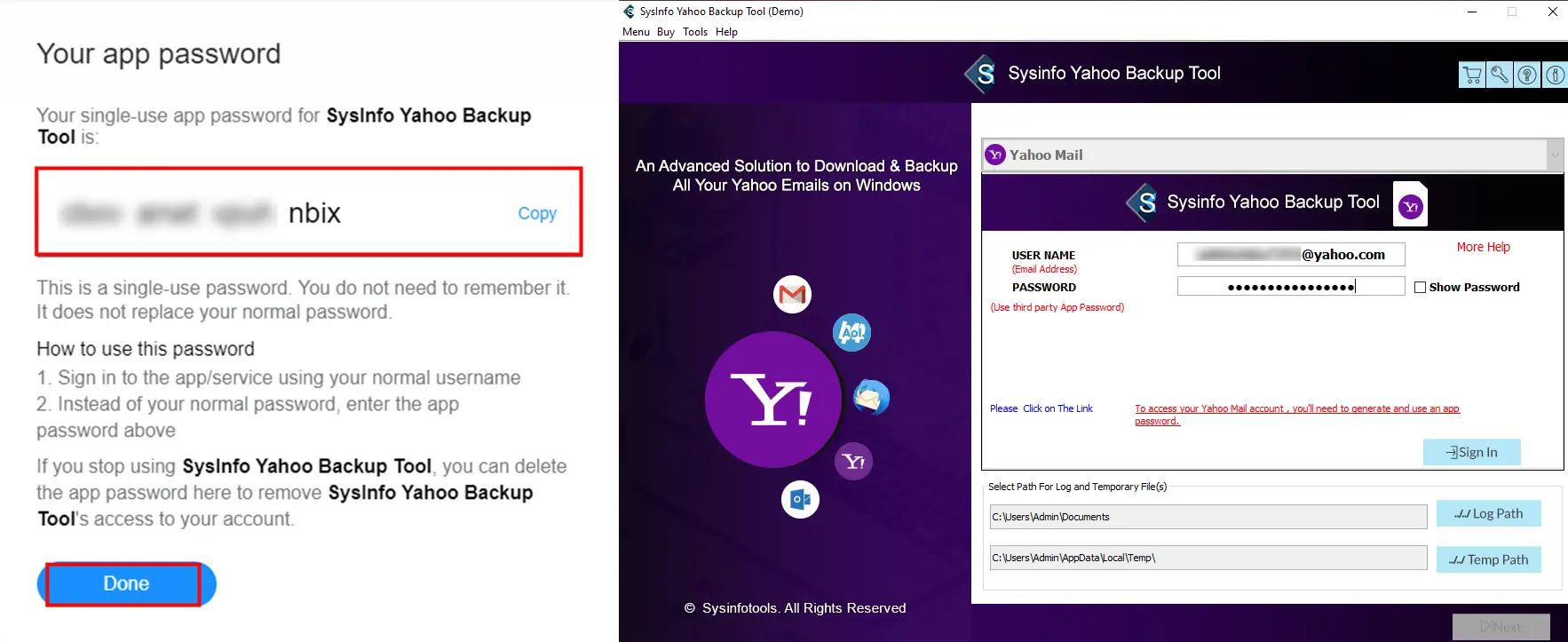Click the user name email field
The height and width of the screenshot is (642, 1568).
pos(1291,255)
